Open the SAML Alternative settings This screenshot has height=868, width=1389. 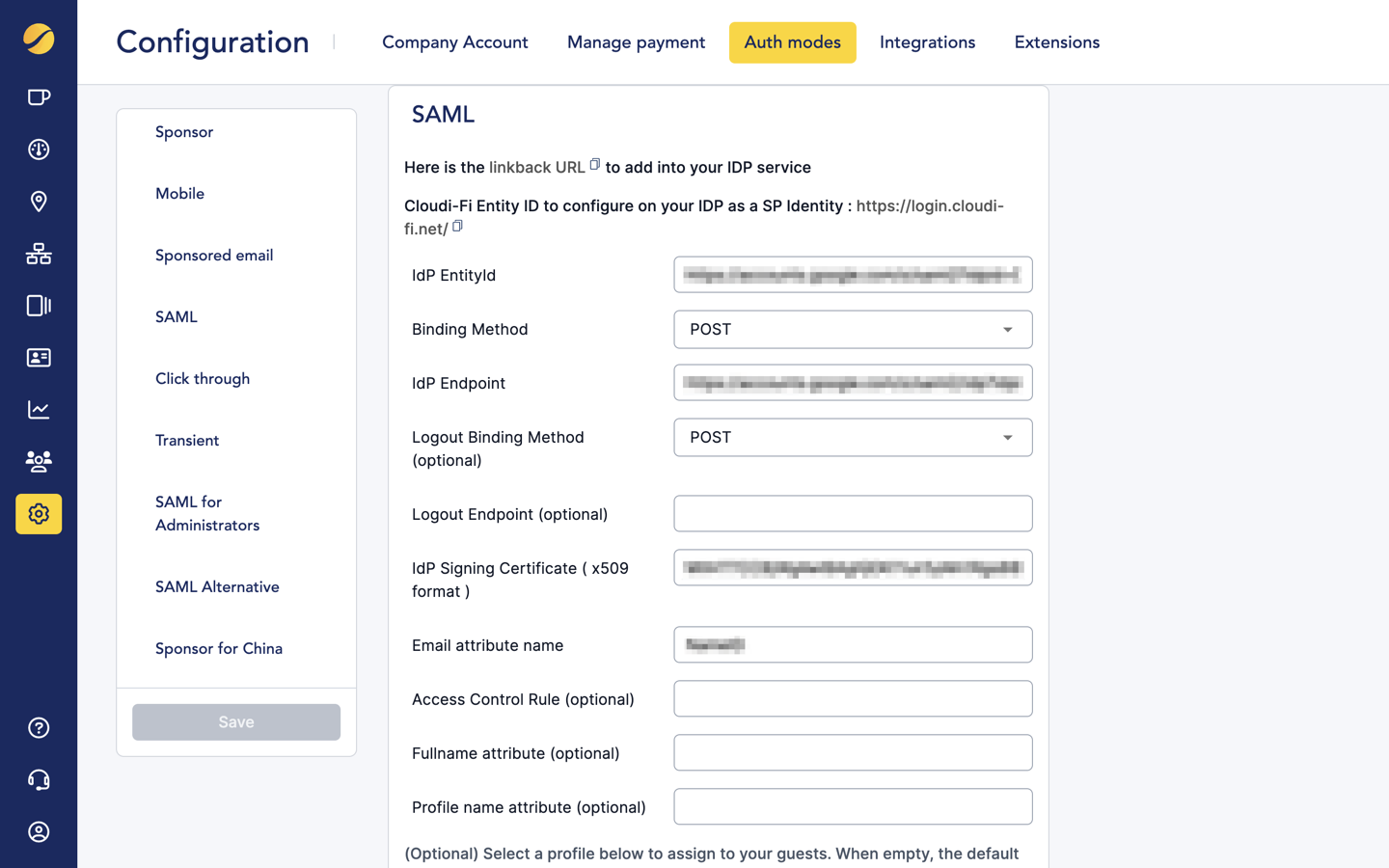pos(217,586)
